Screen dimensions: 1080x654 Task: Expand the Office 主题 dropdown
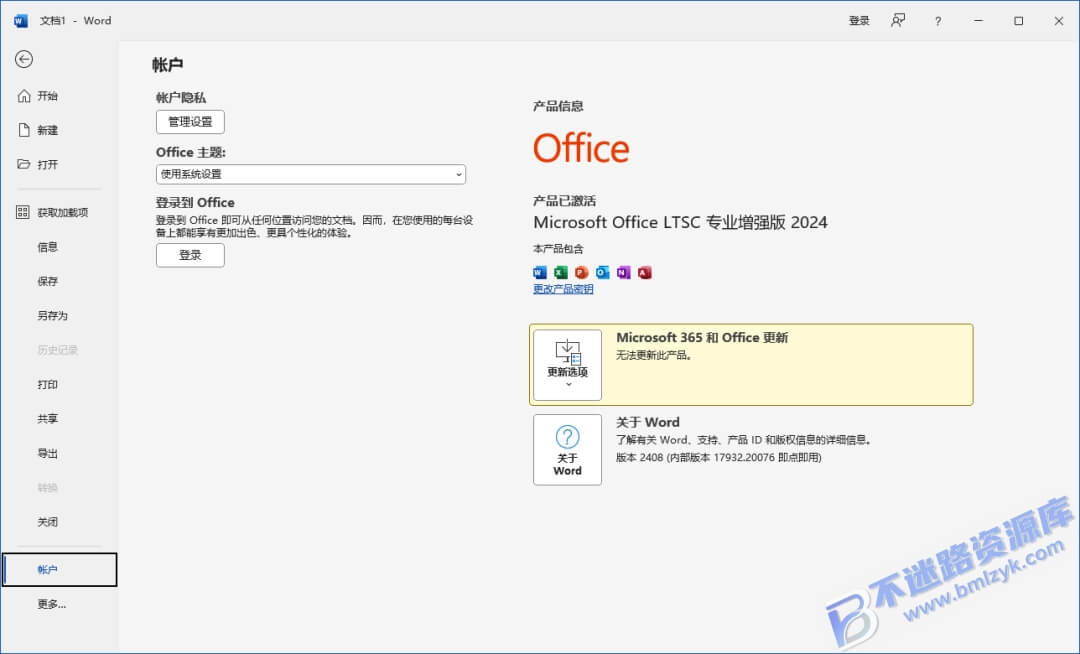point(311,174)
